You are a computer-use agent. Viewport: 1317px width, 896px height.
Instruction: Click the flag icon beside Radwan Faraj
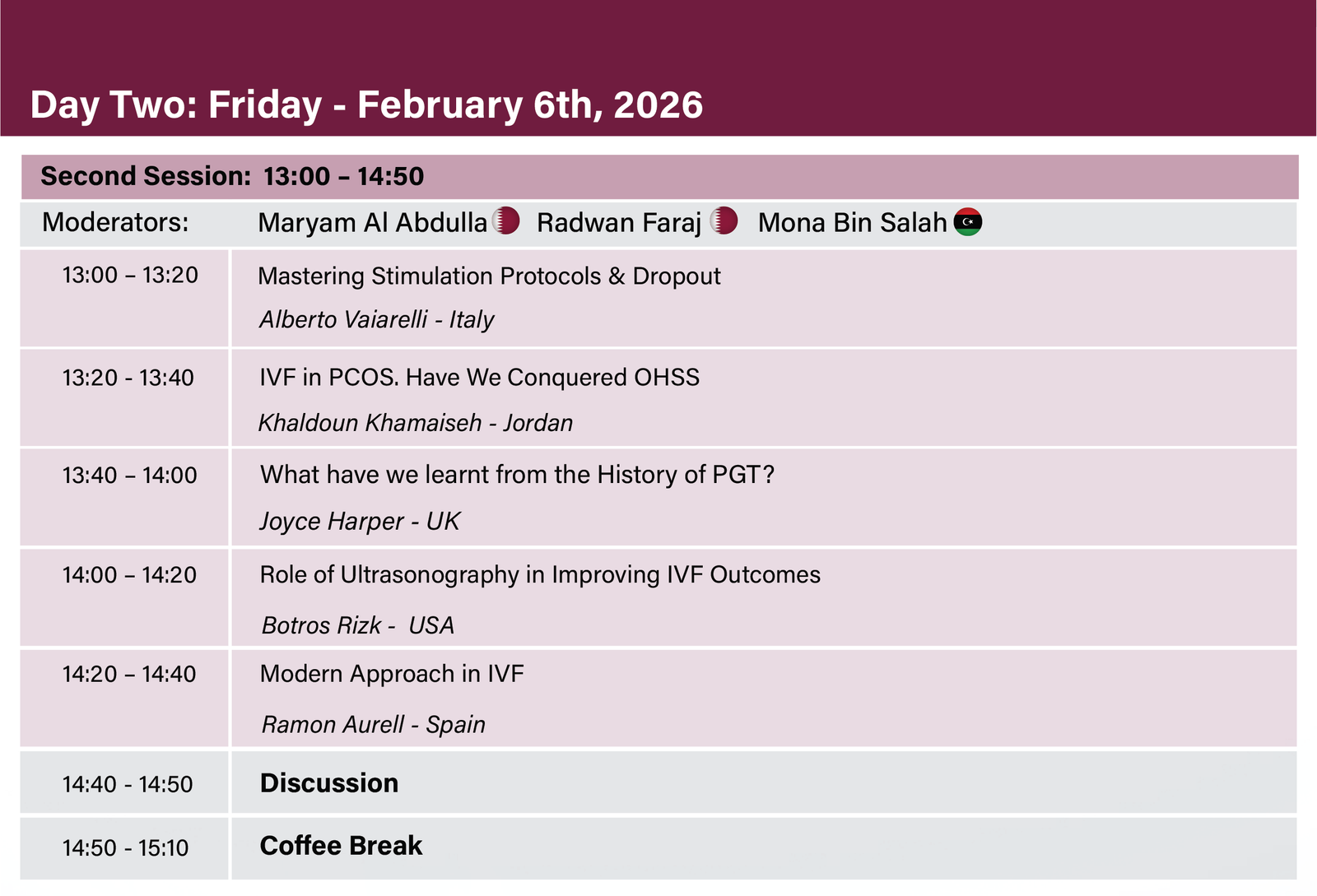pos(724,221)
